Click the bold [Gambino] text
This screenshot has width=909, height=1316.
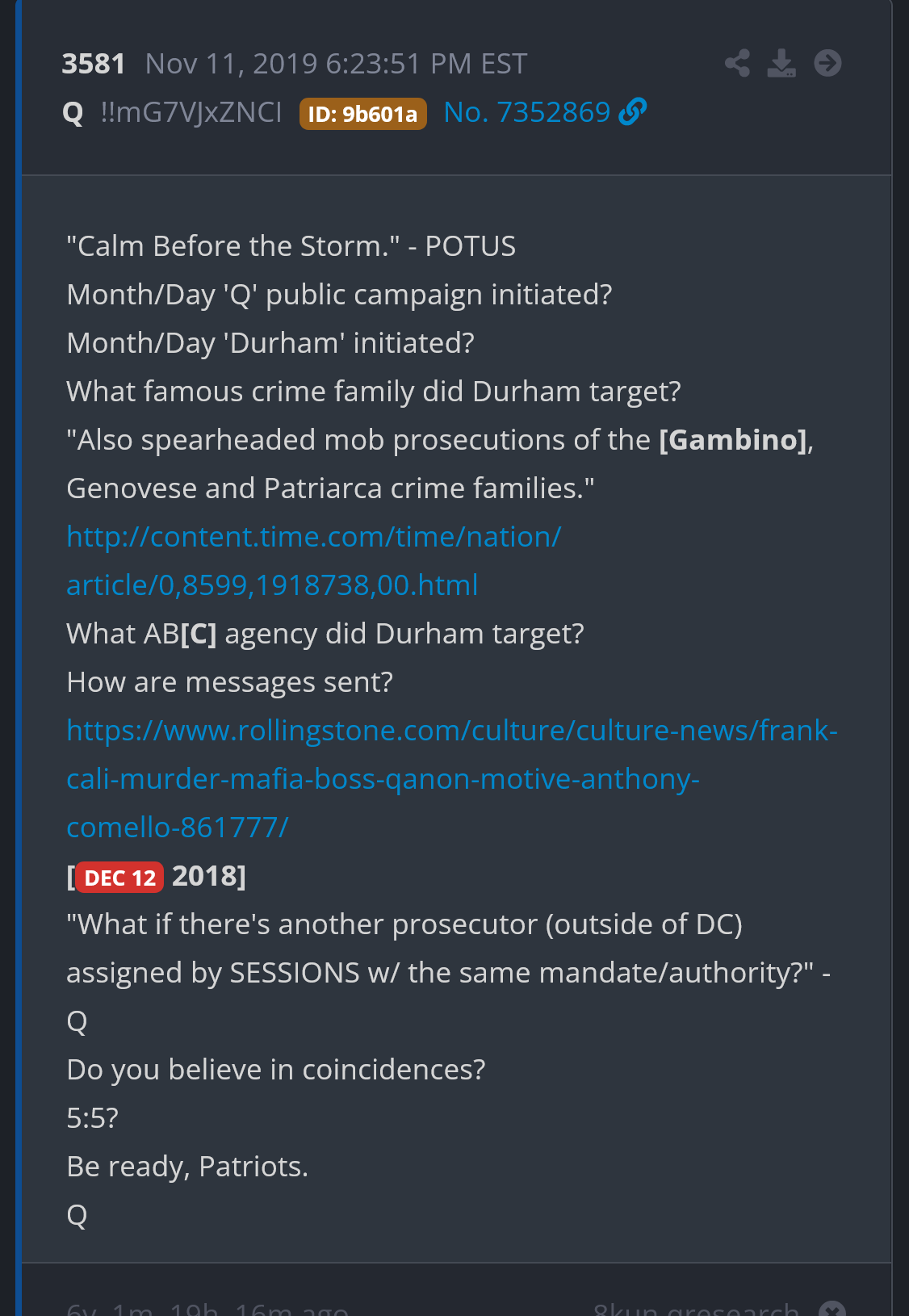tap(733, 440)
